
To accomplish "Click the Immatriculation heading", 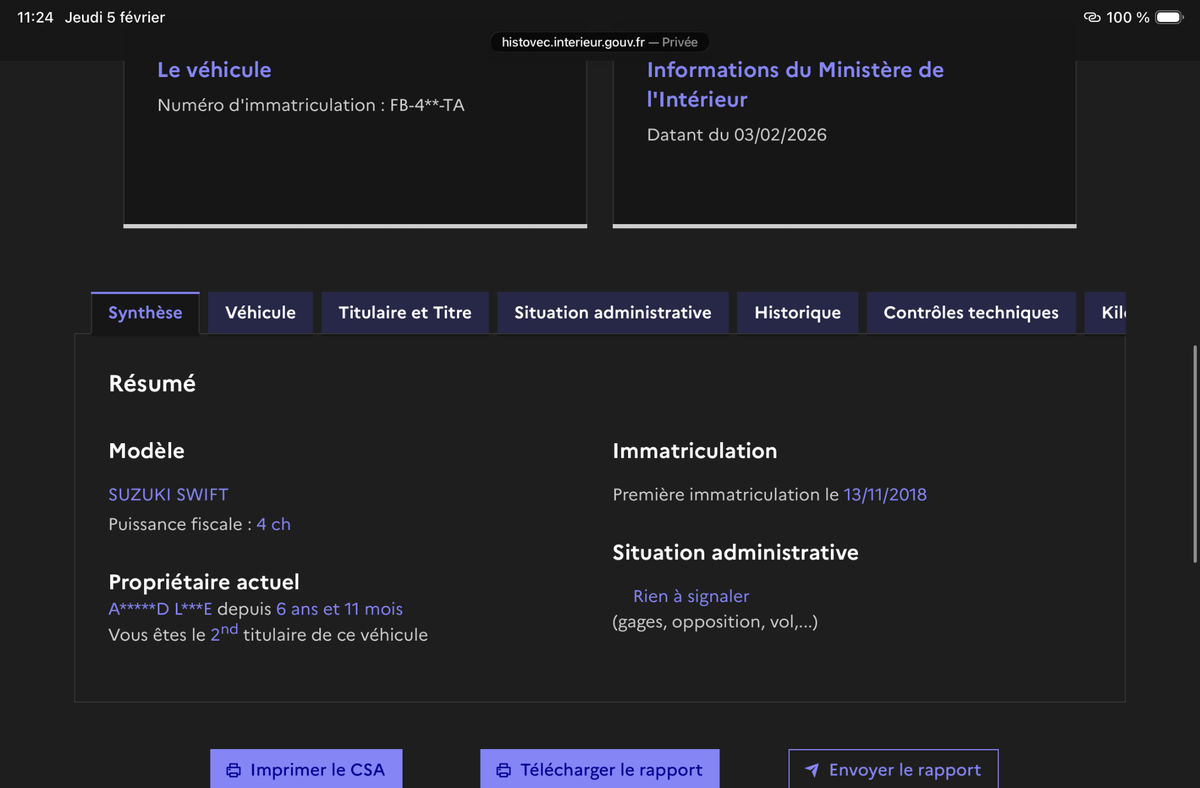I will 695,451.
